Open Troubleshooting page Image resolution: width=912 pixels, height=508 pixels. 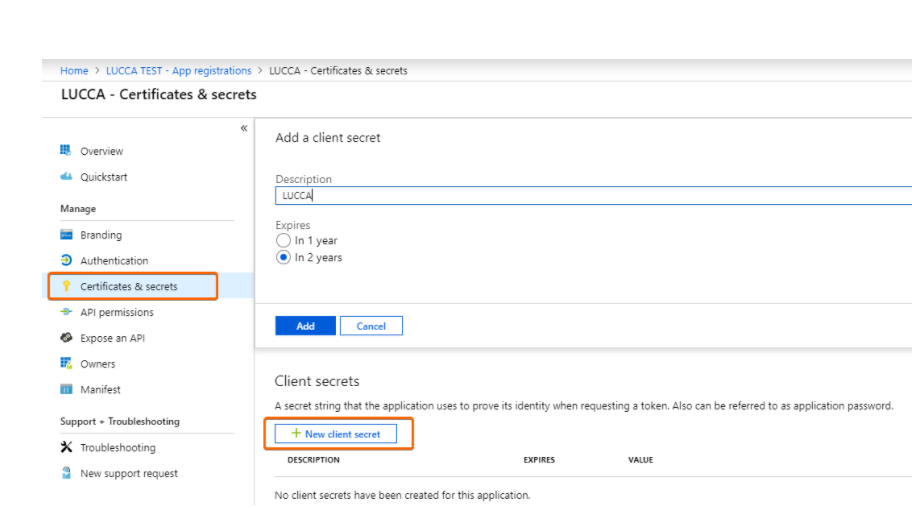pyautogui.click(x=118, y=447)
